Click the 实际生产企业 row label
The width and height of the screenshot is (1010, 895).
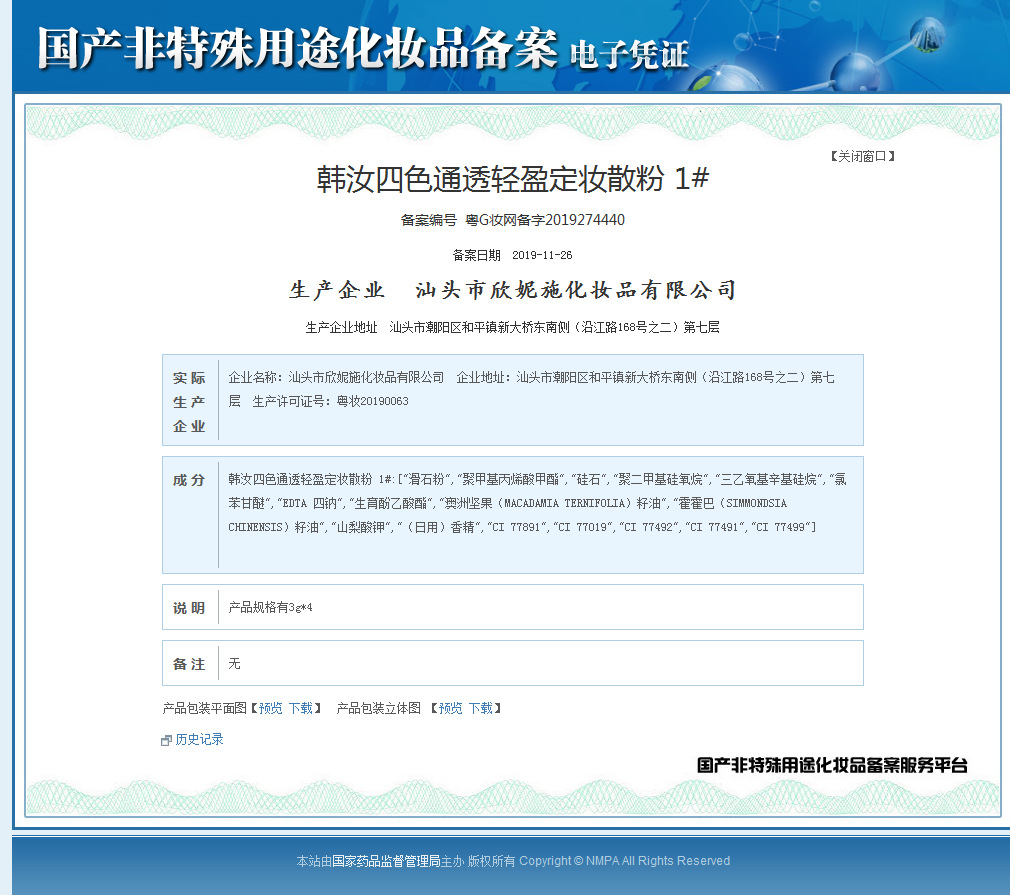[x=189, y=401]
